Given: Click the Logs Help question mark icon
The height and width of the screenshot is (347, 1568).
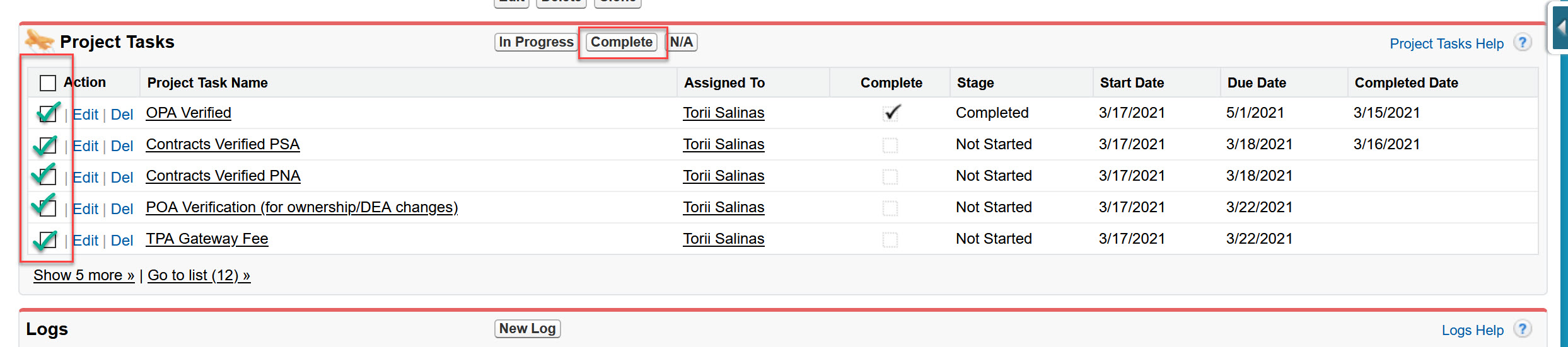Looking at the screenshot, I should (x=1522, y=329).
